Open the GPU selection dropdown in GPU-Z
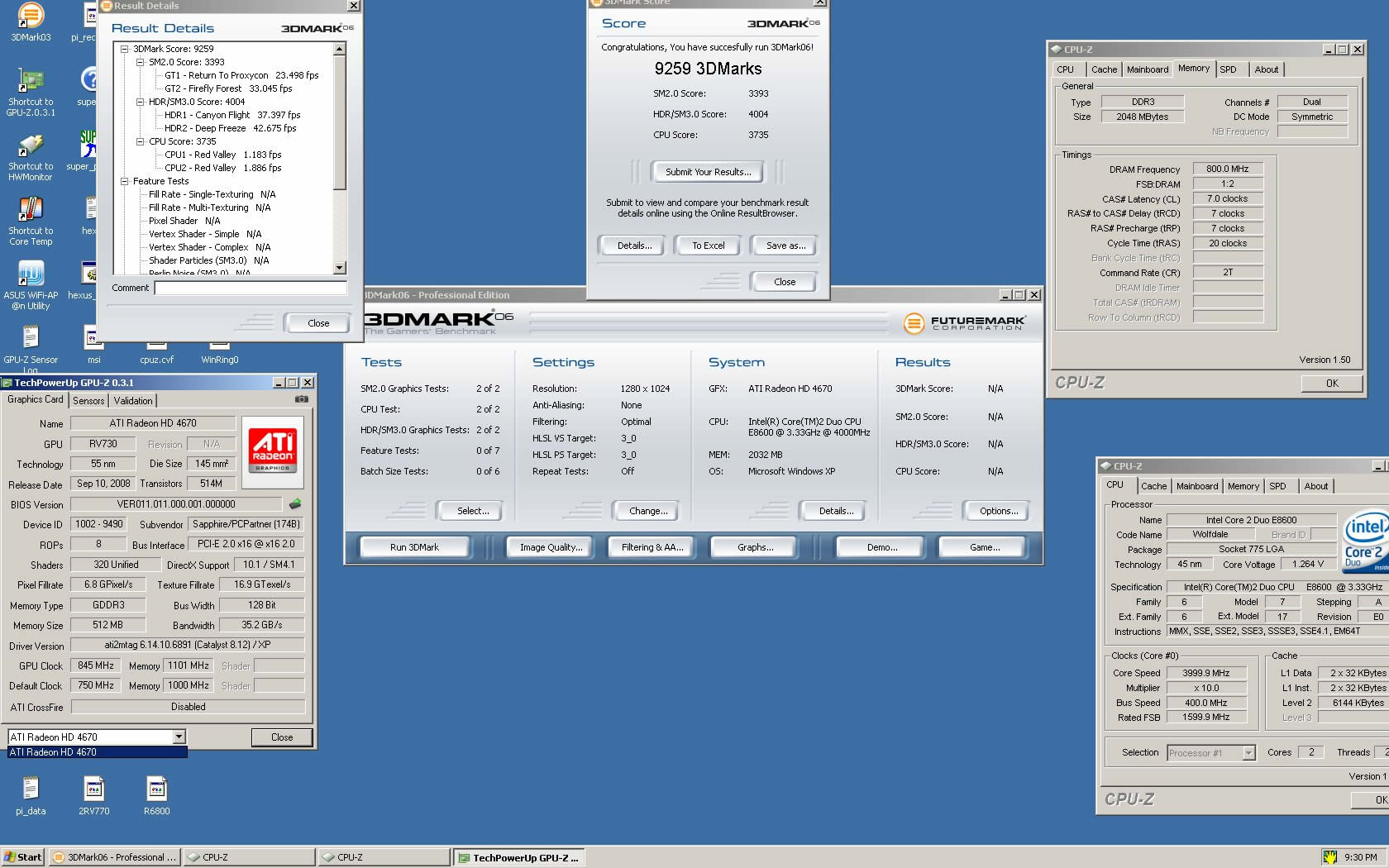The width and height of the screenshot is (1389, 868). pos(179,737)
